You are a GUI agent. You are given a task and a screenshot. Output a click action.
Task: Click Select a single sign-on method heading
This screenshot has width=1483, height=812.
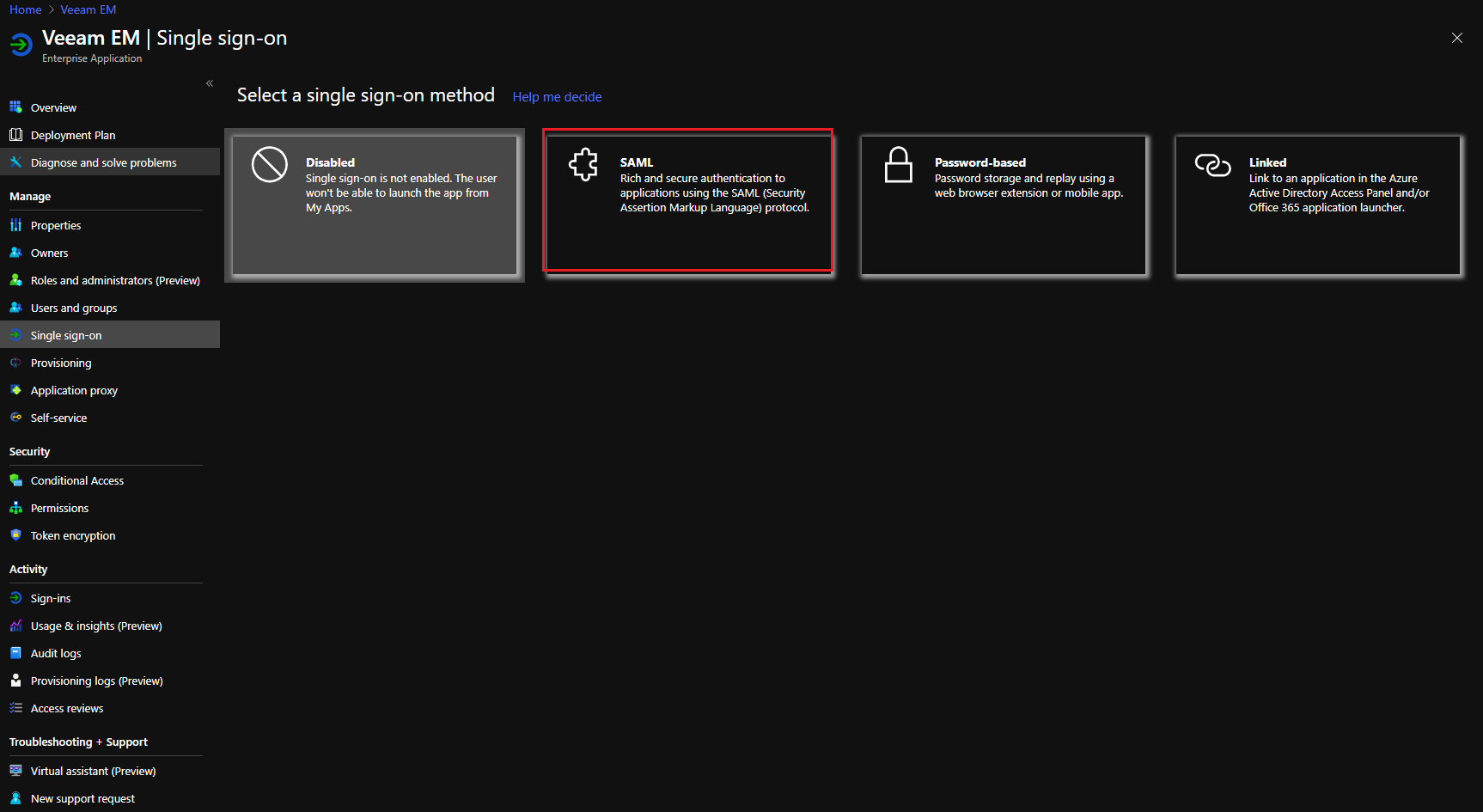[366, 95]
